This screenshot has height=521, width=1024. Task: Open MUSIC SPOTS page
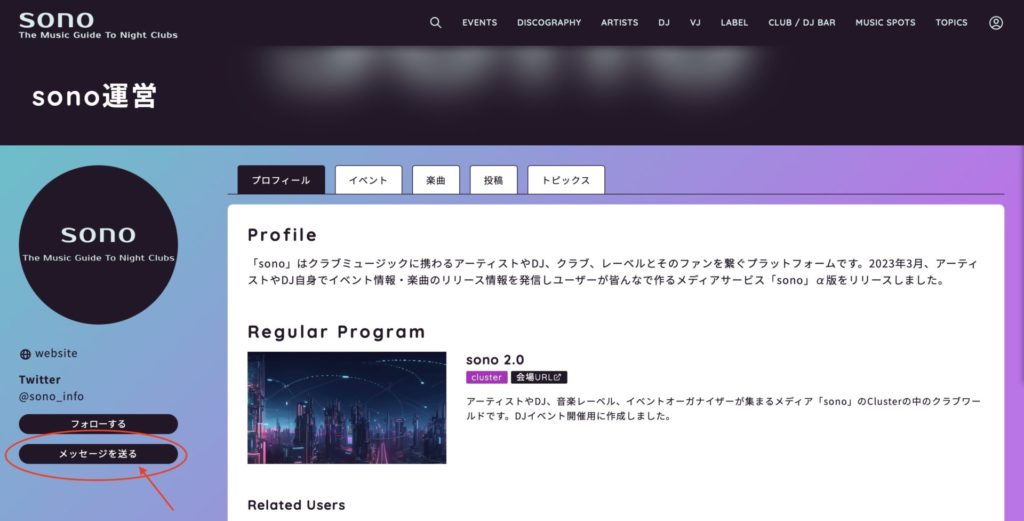[885, 23]
